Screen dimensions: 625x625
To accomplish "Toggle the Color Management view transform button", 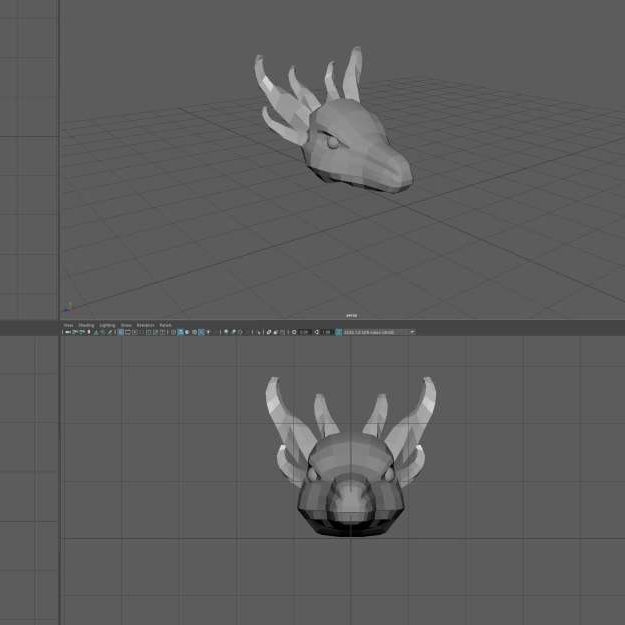I will click(x=338, y=332).
